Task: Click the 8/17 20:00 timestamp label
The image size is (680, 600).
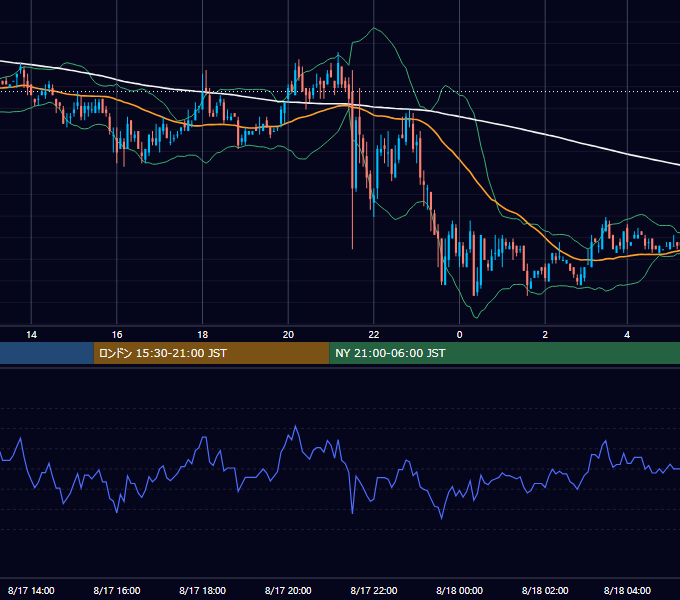Action: tap(288, 590)
